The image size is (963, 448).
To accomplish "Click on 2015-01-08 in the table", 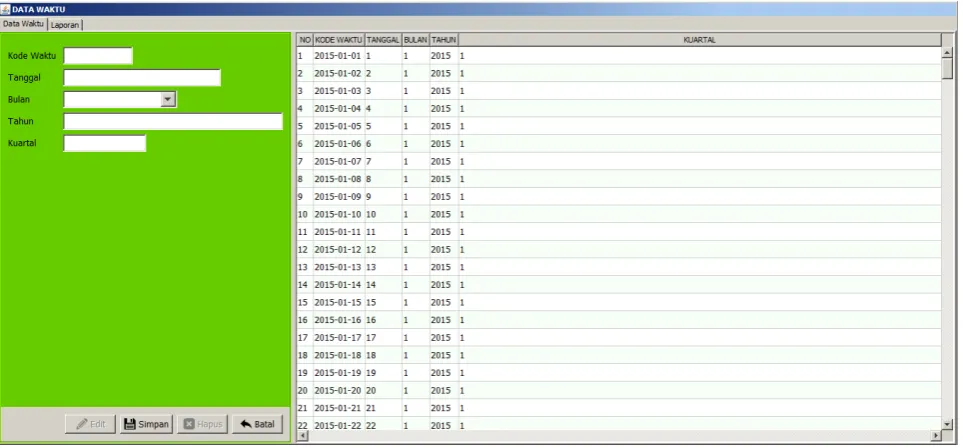I will pos(338,179).
